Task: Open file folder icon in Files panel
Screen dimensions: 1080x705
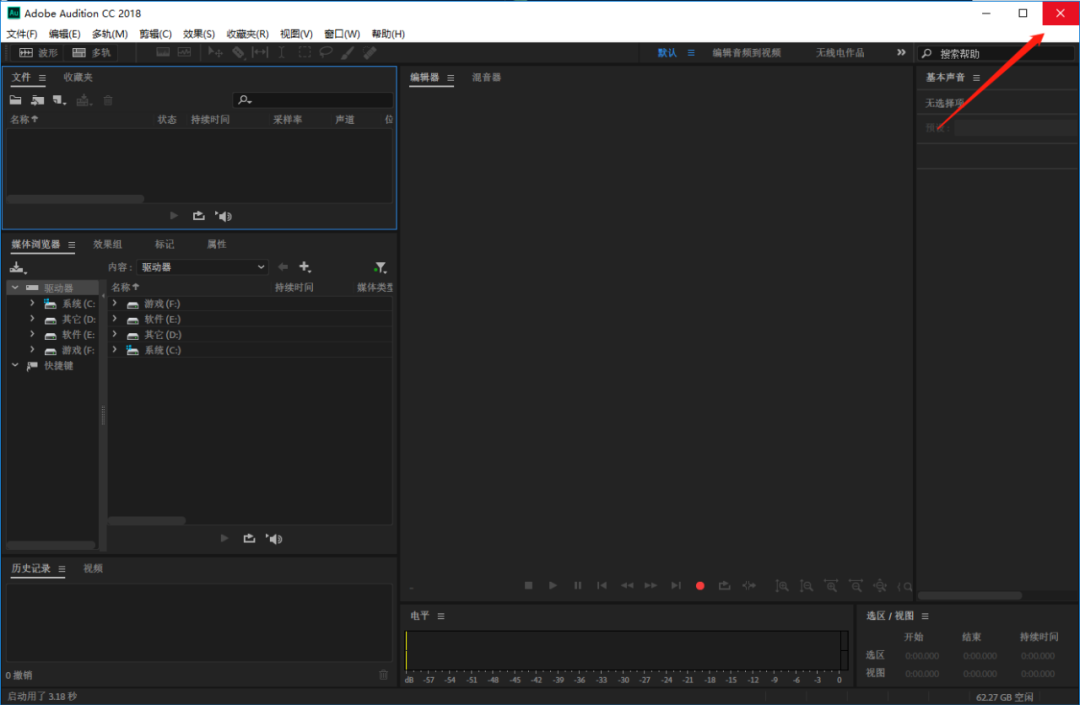Action: pos(15,101)
